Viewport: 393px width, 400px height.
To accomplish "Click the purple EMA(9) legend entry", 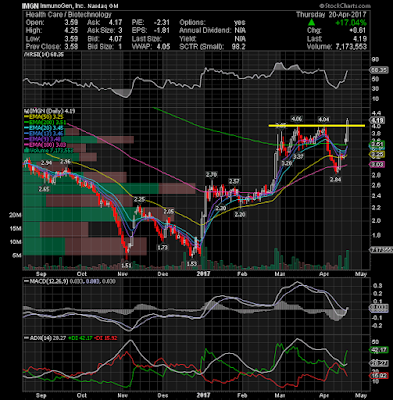I will point(42,139).
